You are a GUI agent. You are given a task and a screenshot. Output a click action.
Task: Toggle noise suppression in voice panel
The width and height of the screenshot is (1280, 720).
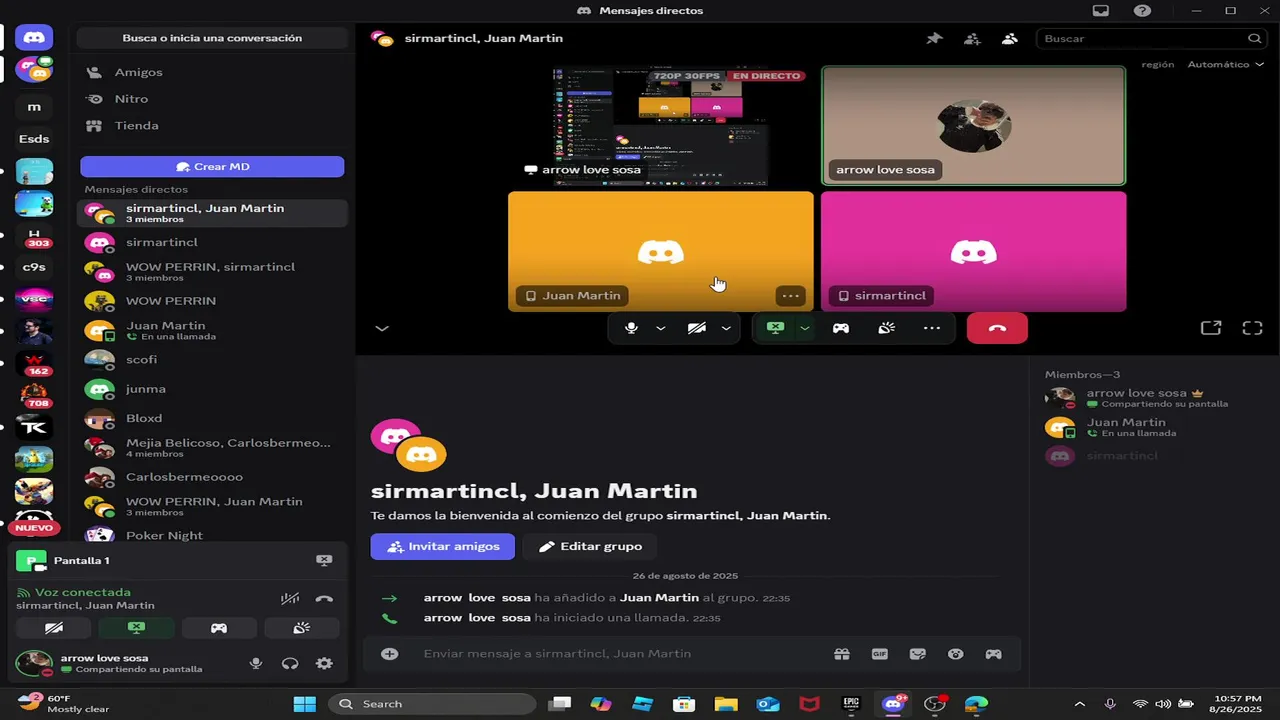pyautogui.click(x=290, y=599)
